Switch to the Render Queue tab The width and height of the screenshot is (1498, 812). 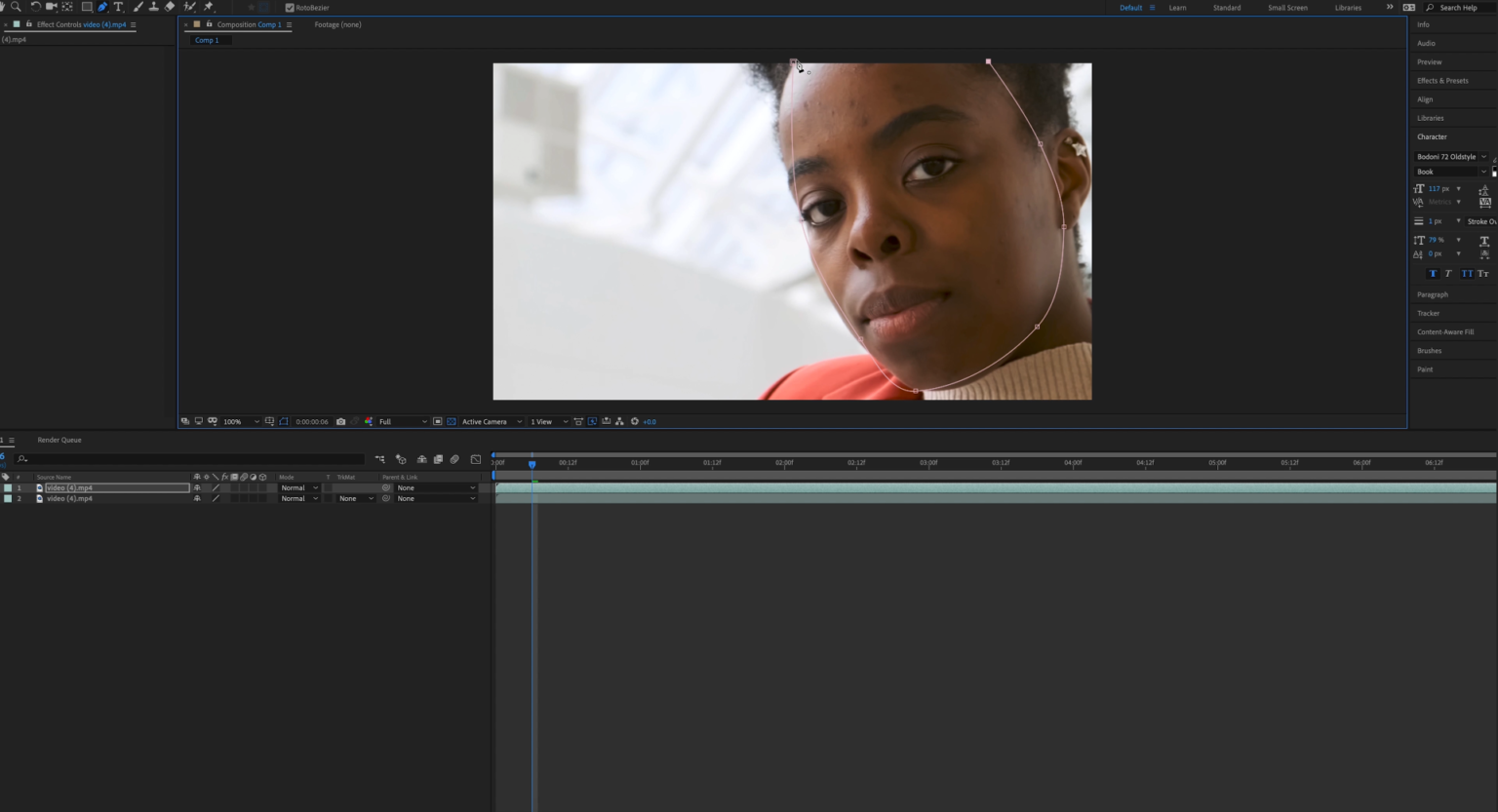click(59, 440)
